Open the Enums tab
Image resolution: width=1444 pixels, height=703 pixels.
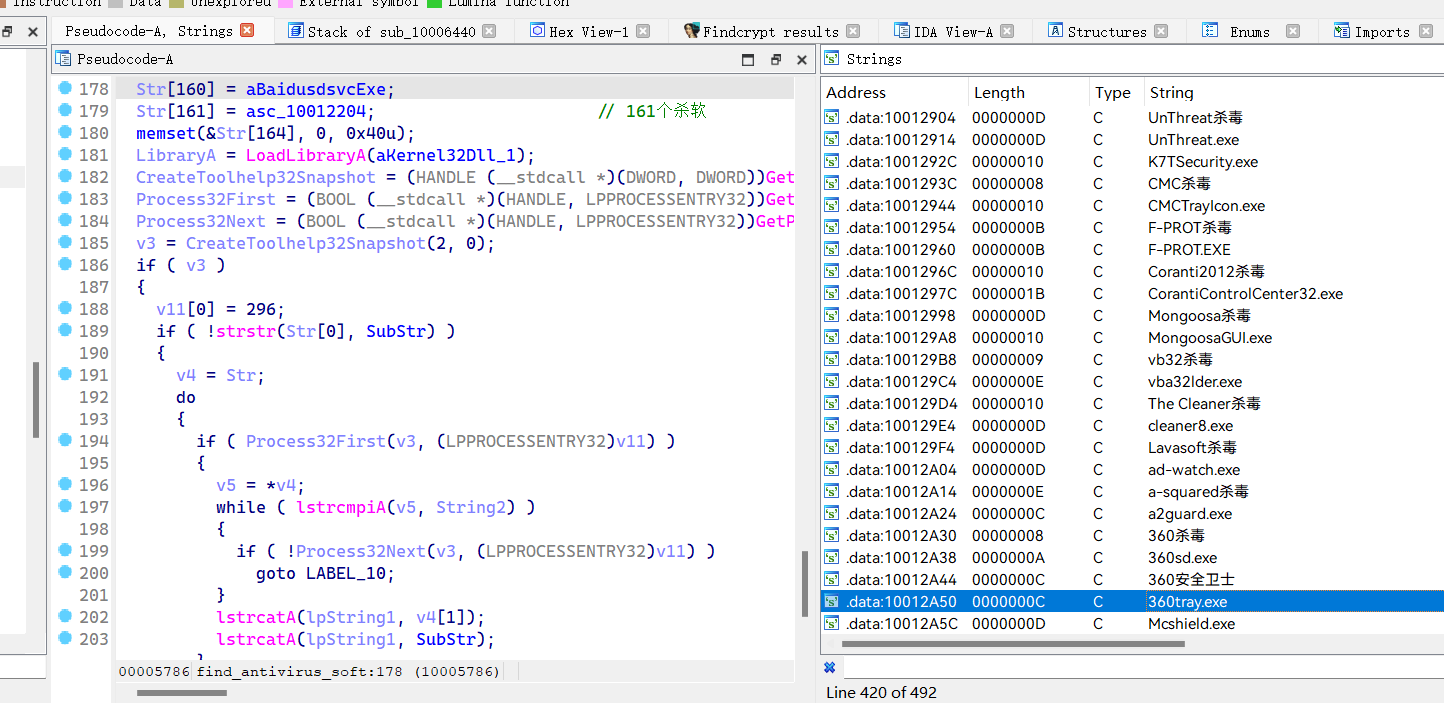point(1250,31)
